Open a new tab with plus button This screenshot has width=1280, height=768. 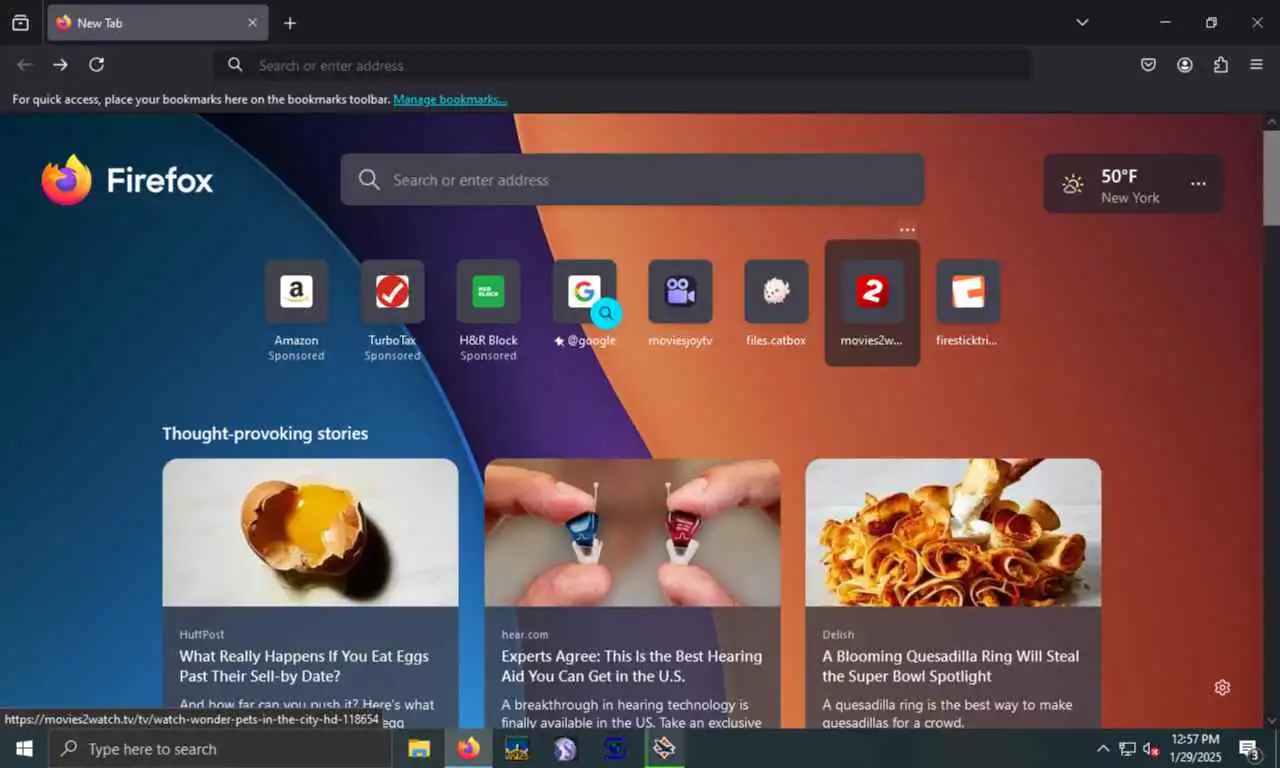tap(290, 23)
